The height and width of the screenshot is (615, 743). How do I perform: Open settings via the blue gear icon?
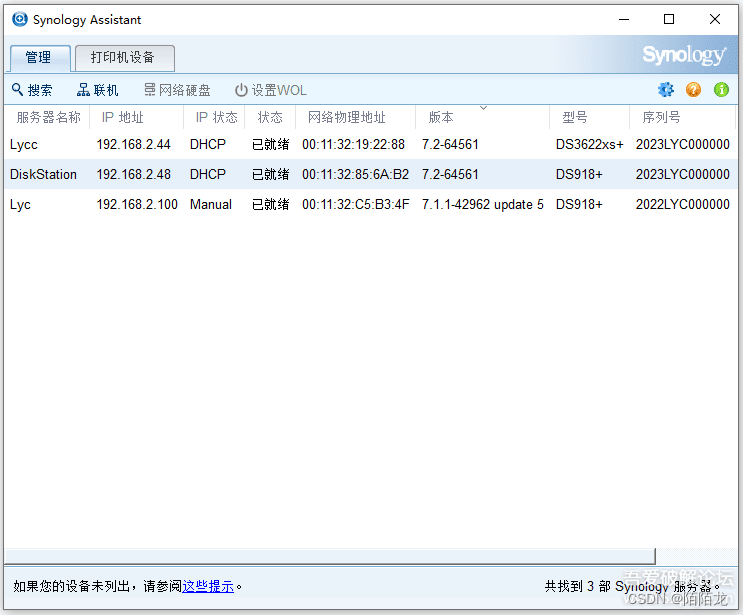[x=666, y=90]
